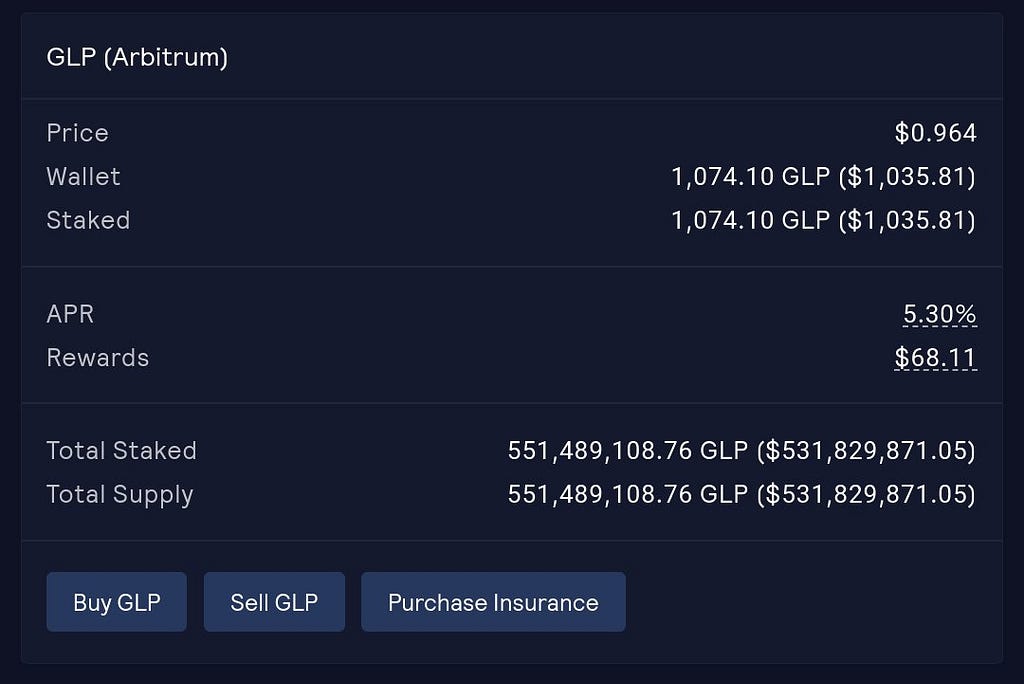Select Total Staked 551,489,108.76 GLP amount

[628, 451]
